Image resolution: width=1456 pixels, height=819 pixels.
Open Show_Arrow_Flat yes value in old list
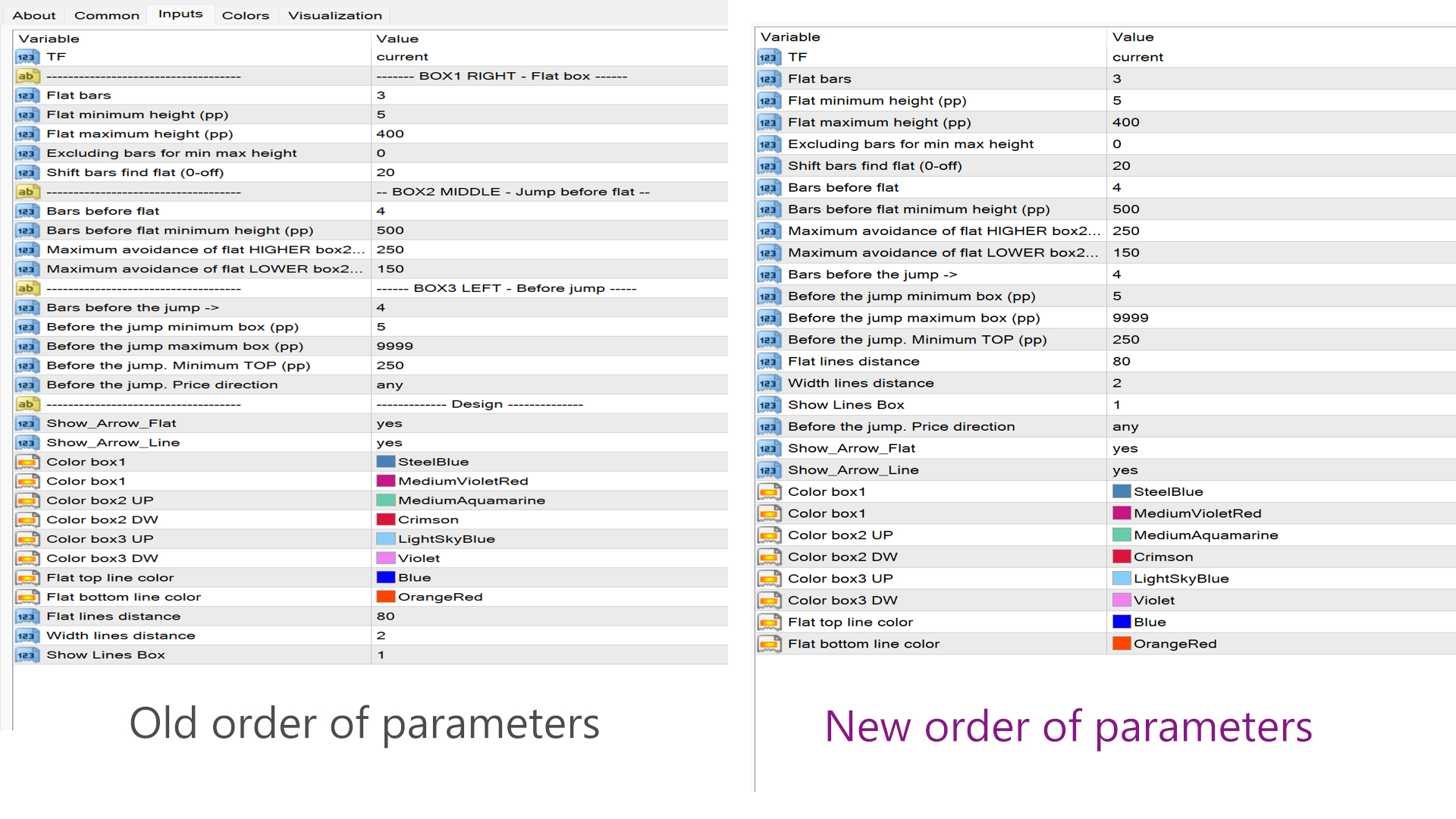(x=389, y=423)
